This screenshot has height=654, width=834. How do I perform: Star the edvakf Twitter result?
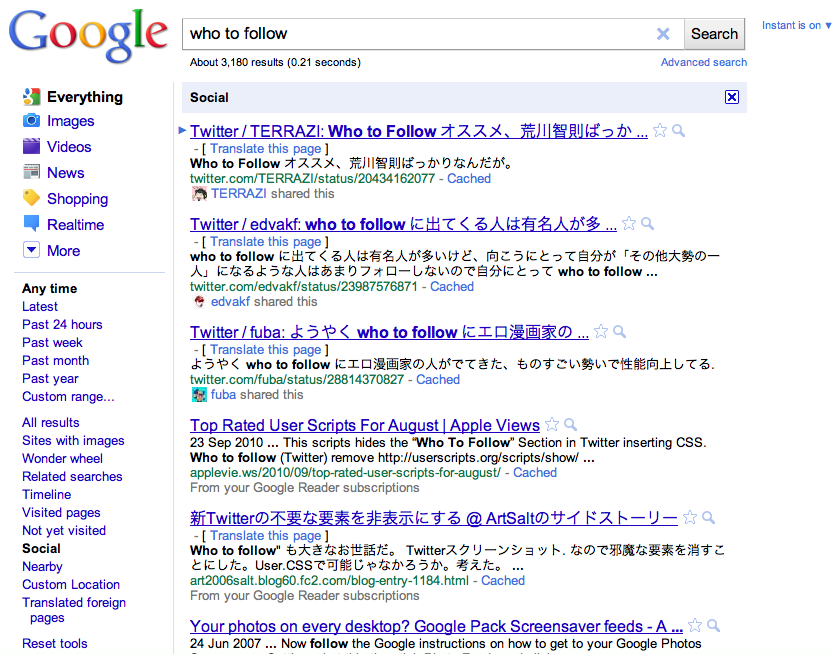pyautogui.click(x=629, y=224)
